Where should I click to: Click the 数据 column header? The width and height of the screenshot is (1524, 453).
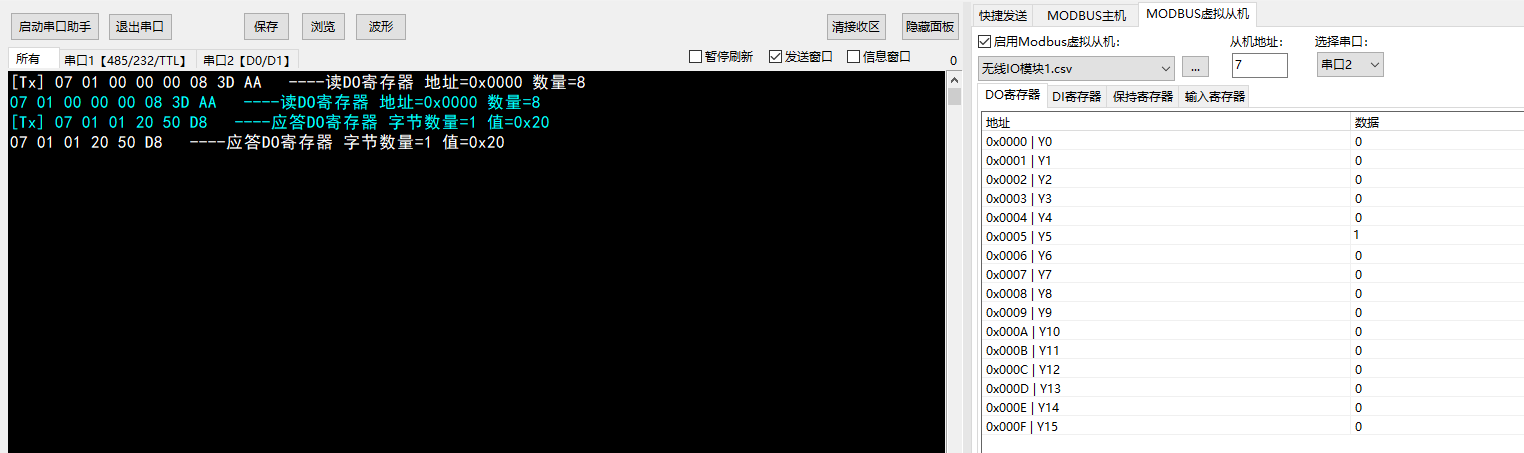[1436, 122]
